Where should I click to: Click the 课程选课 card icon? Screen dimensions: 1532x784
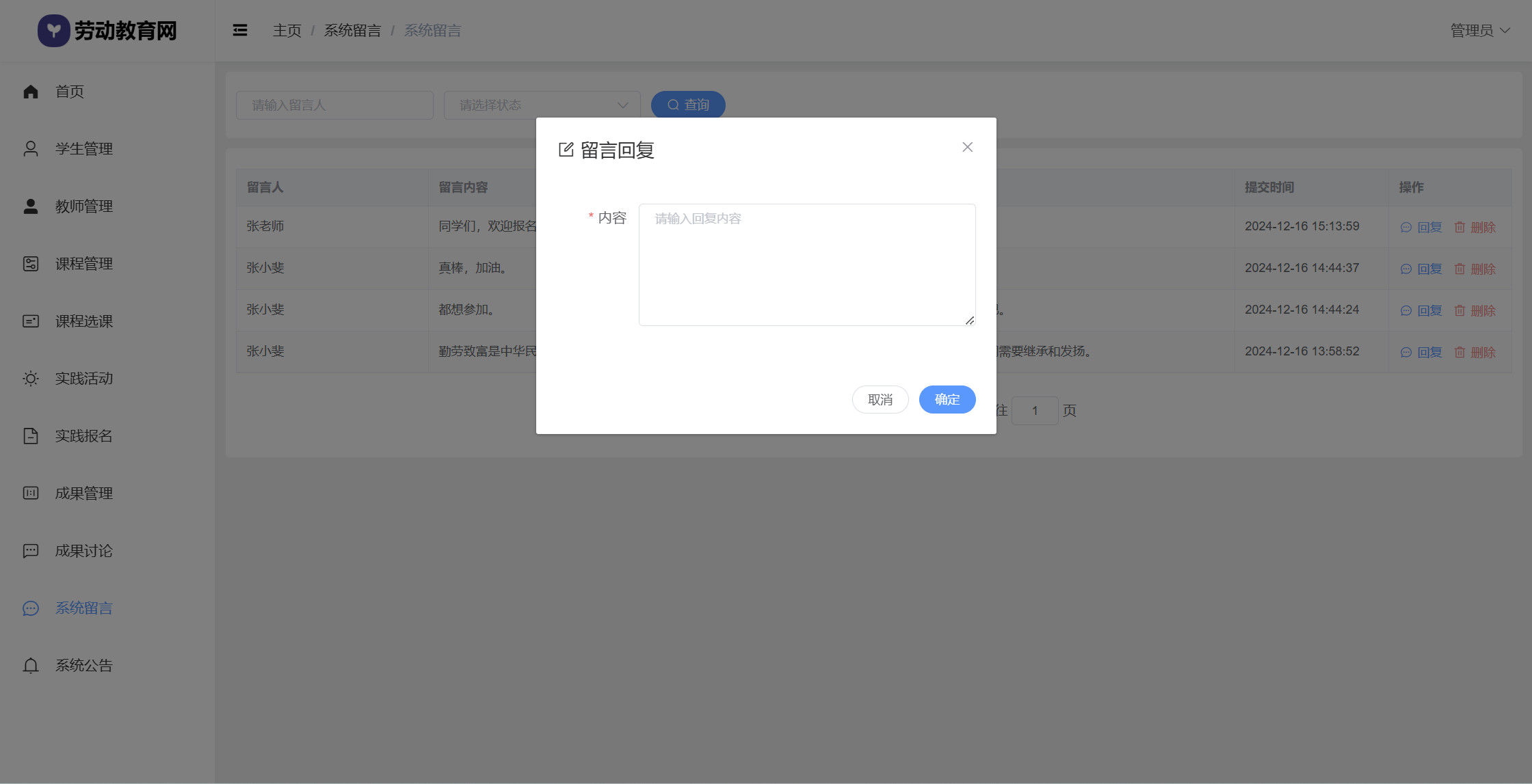31,321
